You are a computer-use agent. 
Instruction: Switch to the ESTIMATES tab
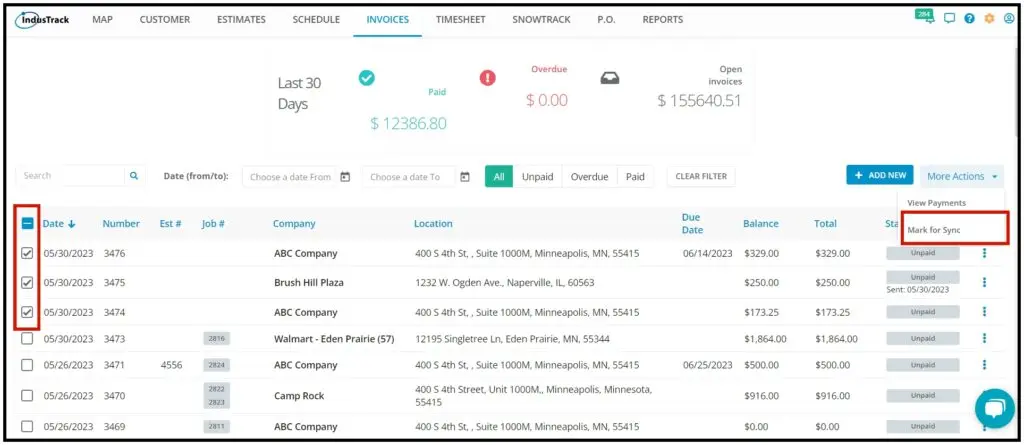click(x=242, y=20)
